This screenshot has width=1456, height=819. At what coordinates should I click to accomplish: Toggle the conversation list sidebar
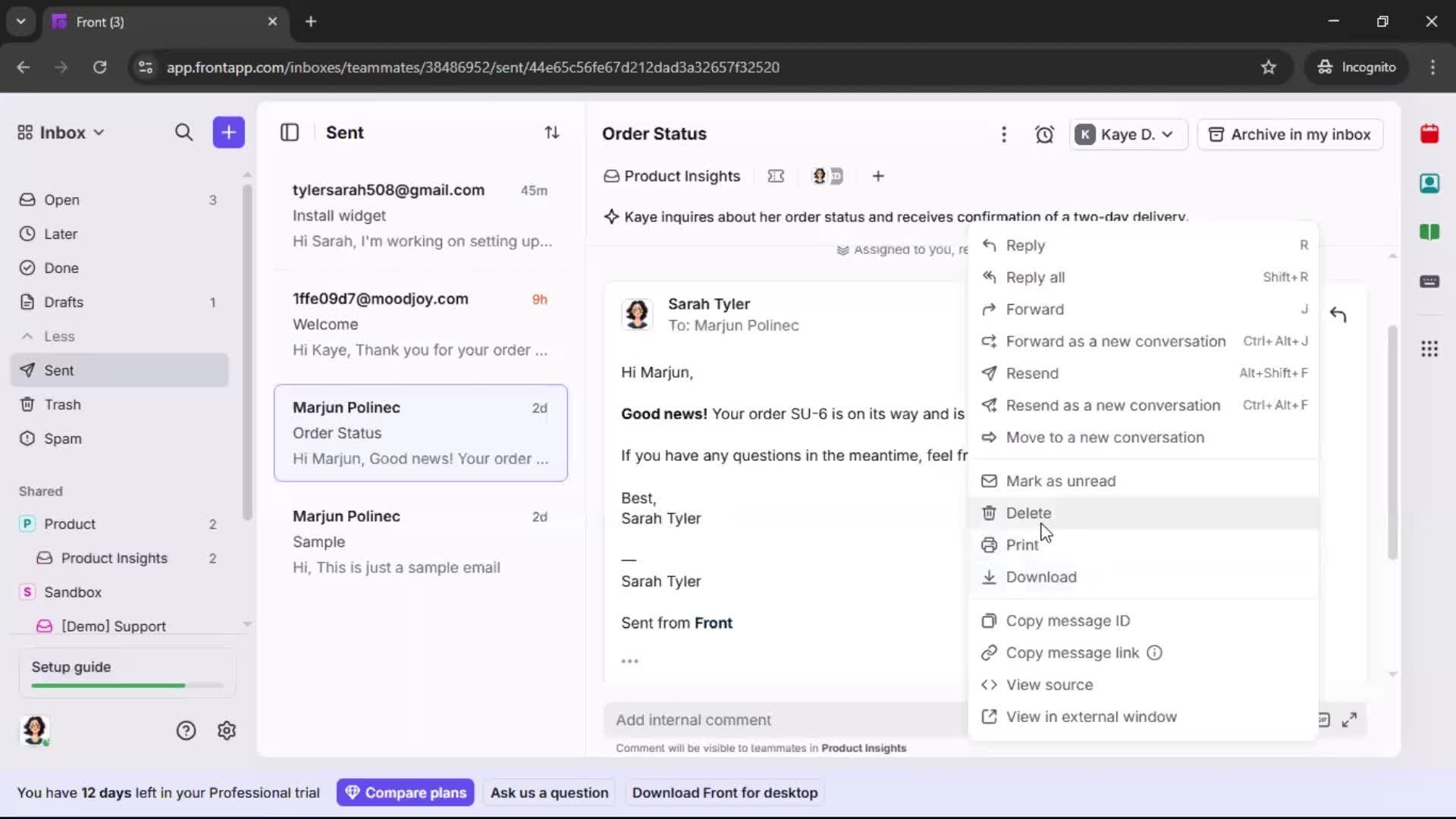[290, 132]
